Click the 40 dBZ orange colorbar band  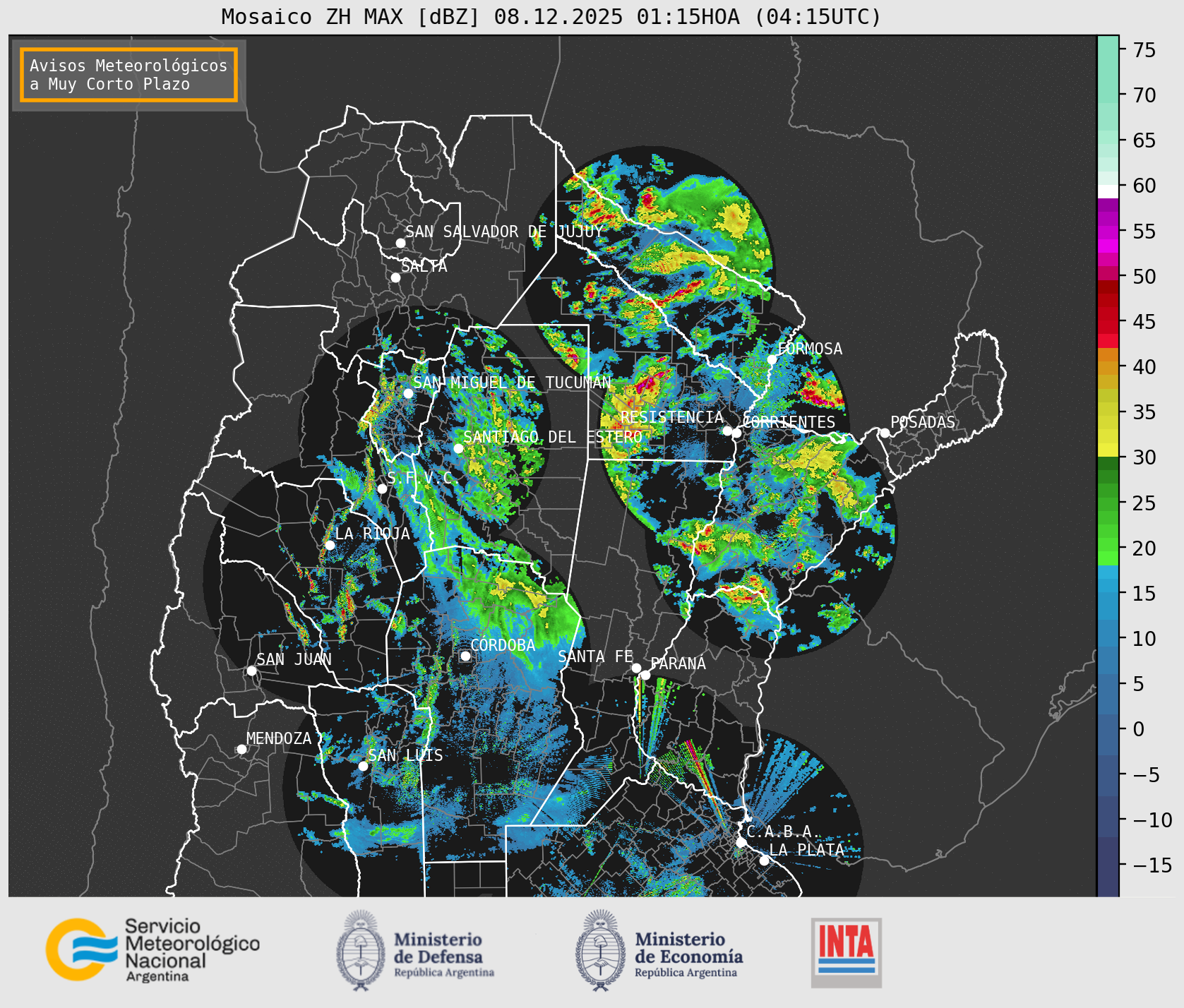(1108, 367)
